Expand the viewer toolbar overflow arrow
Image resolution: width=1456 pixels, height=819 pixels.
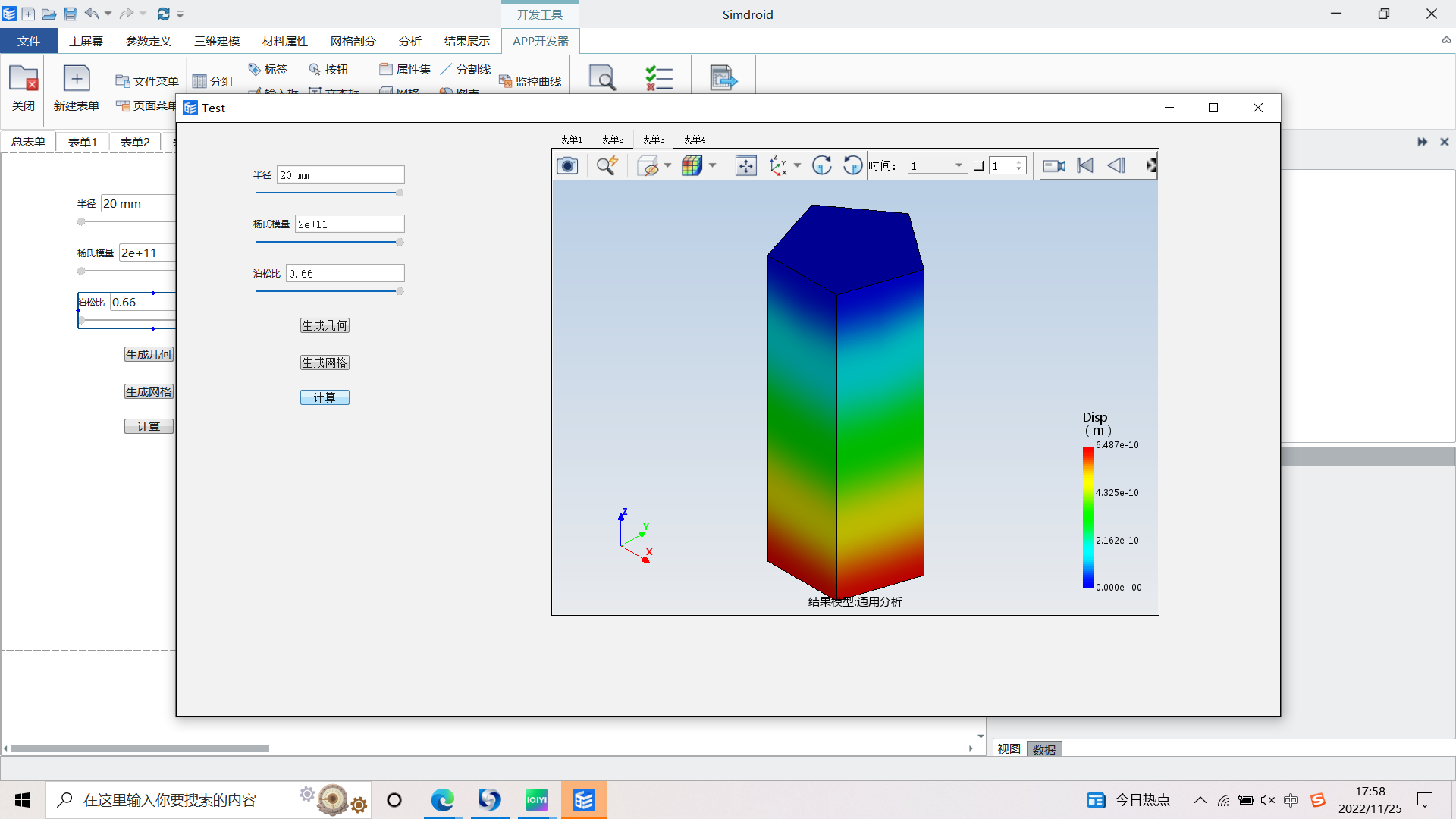point(1151,165)
